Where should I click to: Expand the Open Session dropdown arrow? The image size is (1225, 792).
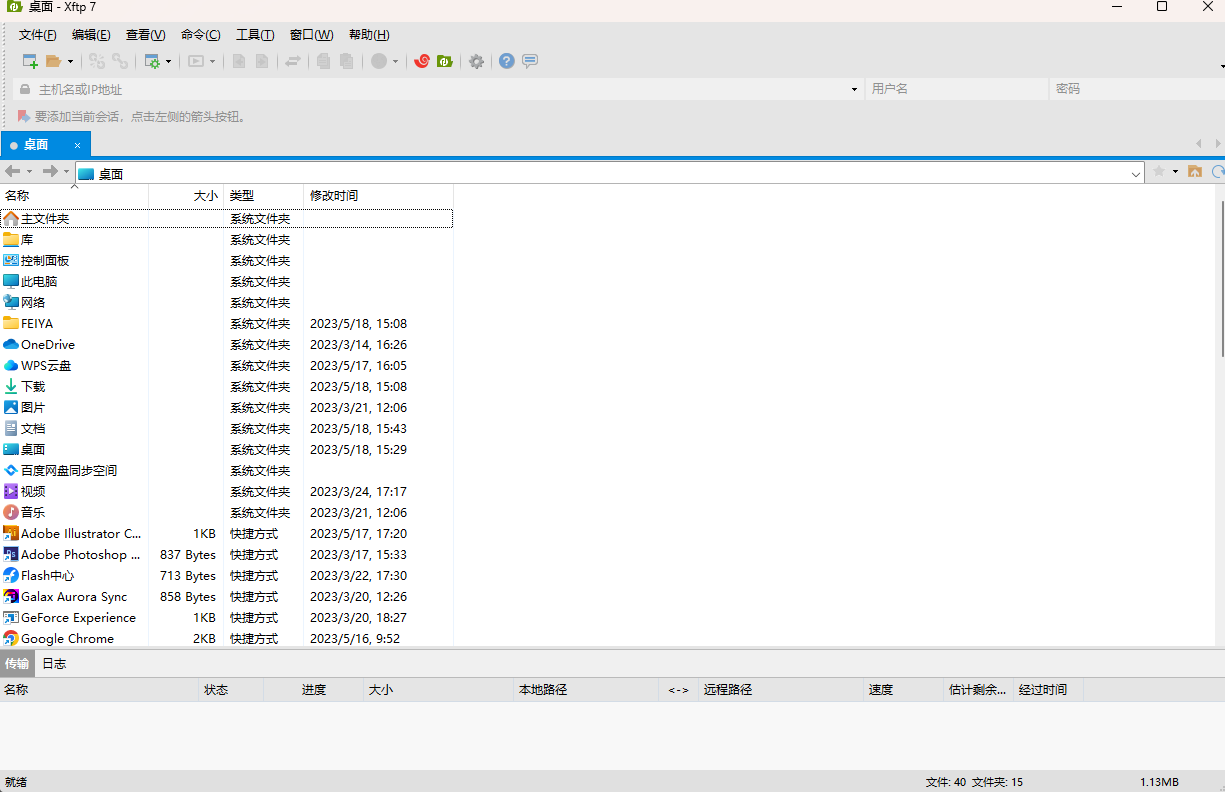point(70,62)
